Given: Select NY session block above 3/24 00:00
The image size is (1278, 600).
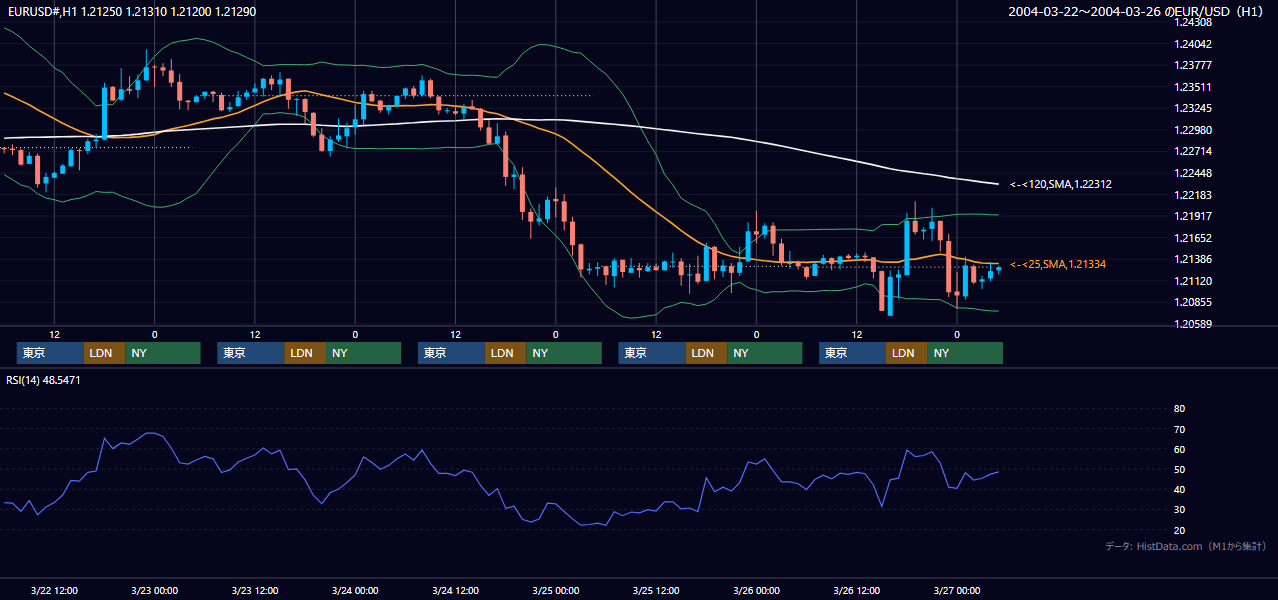Looking at the screenshot, I should pyautogui.click(x=363, y=353).
